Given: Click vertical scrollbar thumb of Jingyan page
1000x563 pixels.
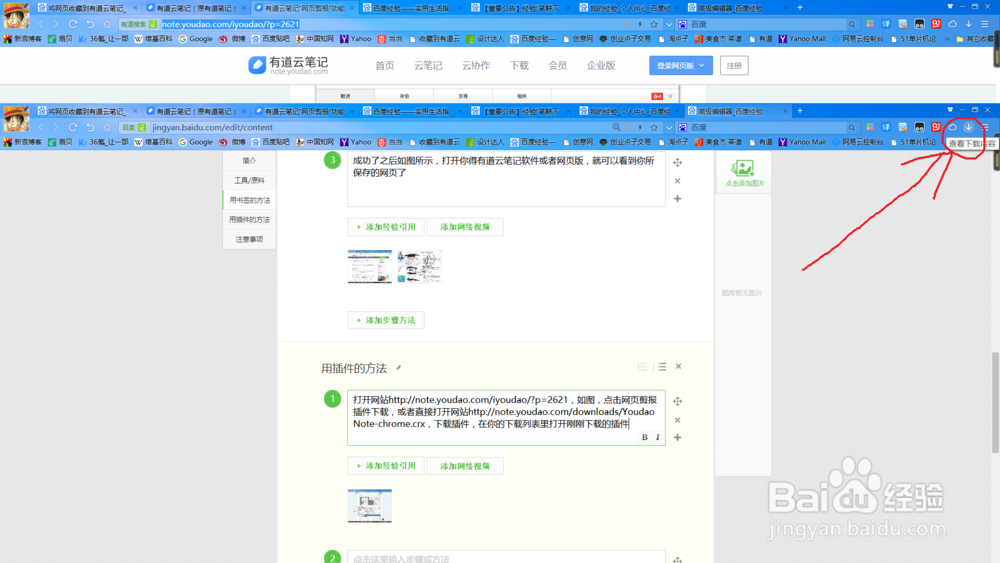Looking at the screenshot, I should click(x=995, y=402).
